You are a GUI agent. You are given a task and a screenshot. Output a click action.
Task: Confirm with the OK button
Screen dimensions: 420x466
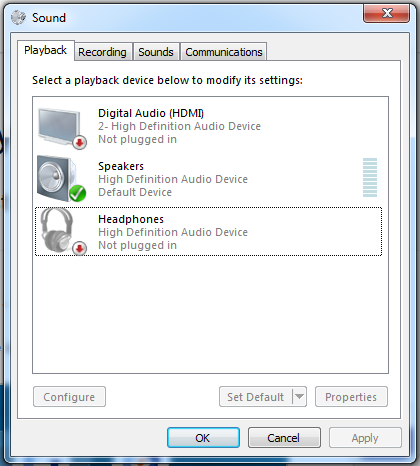tap(203, 438)
